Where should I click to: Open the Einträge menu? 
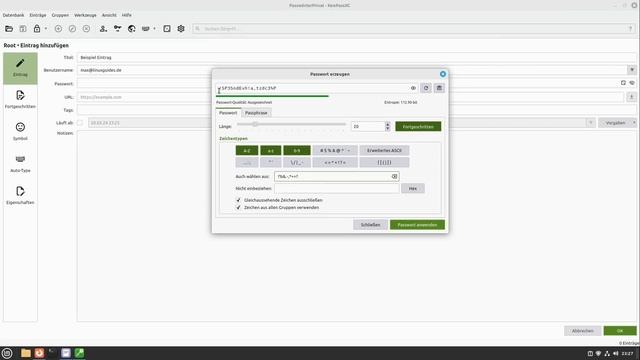[38, 15]
